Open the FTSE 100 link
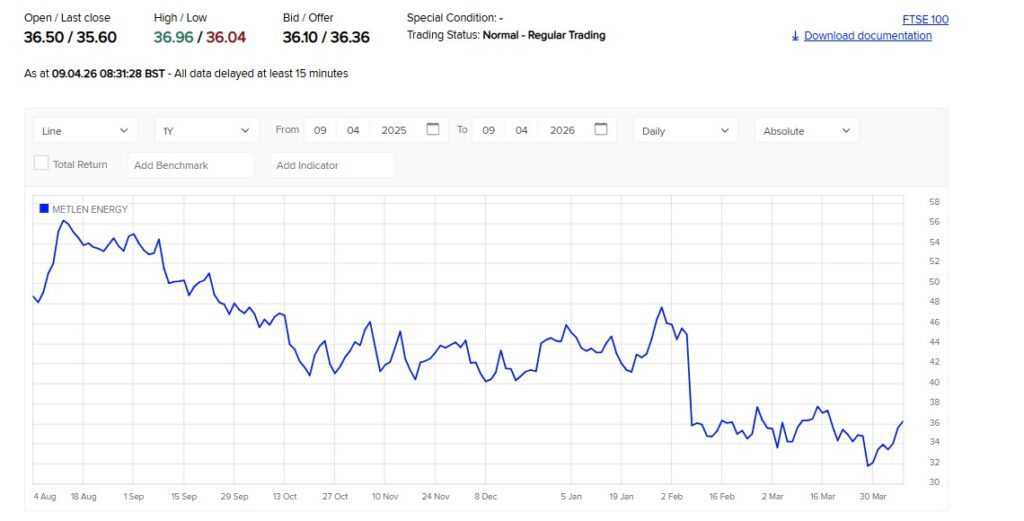Viewport: 1024px width, 521px height. (924, 19)
